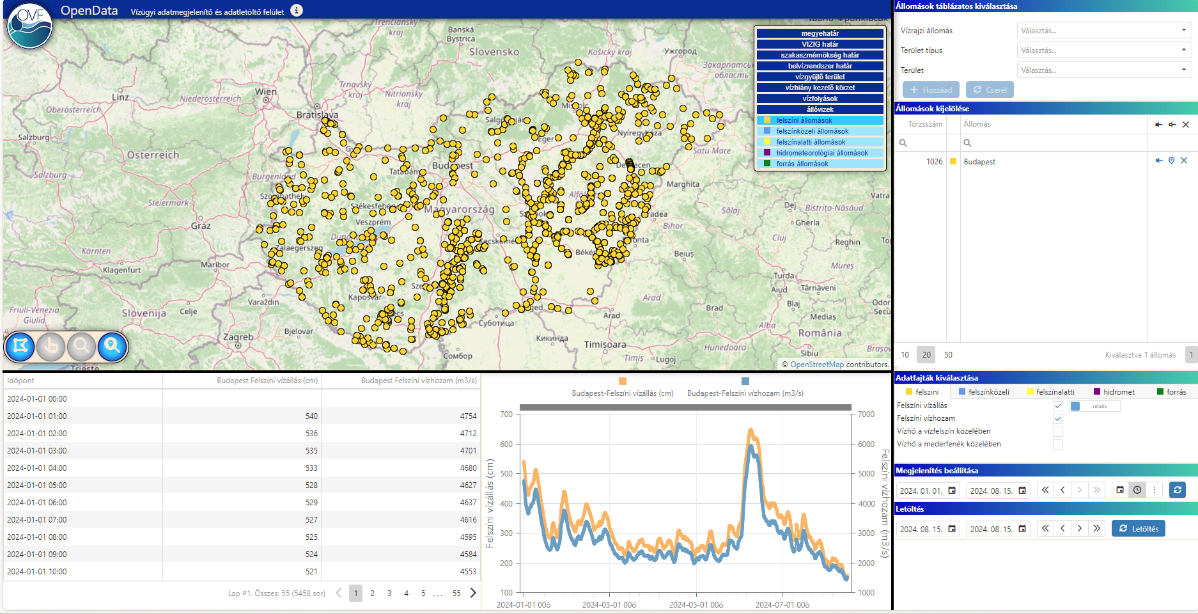Switch to clock time-view mode icon
Screen dimensions: 1198x614
pyautogui.click(x=1137, y=490)
